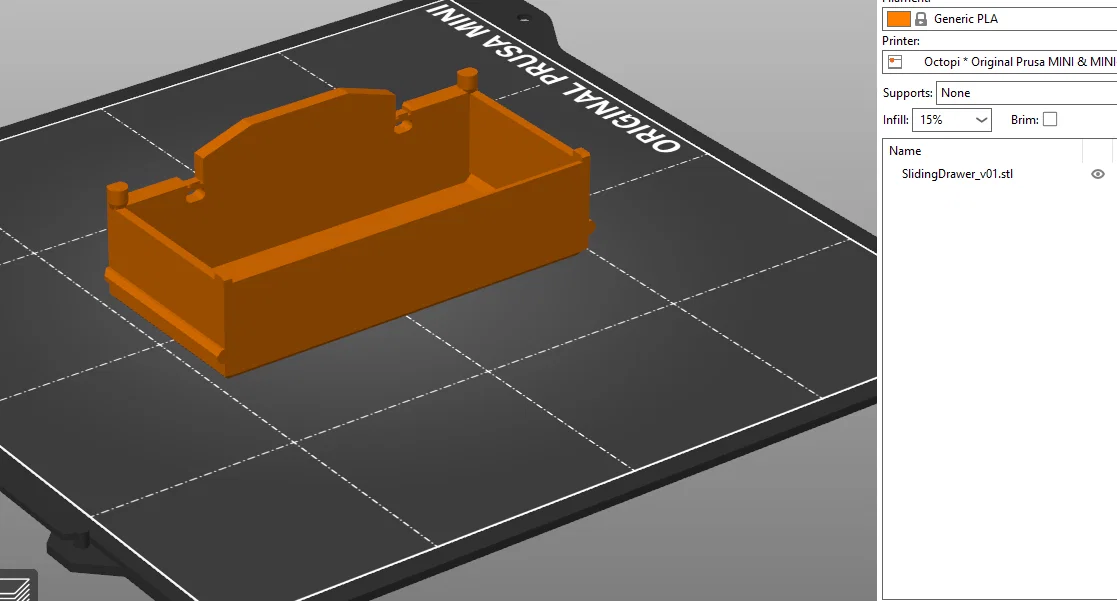The image size is (1117, 601).
Task: Click the filament spool icon in Filament row
Action: pyautogui.click(x=900, y=18)
